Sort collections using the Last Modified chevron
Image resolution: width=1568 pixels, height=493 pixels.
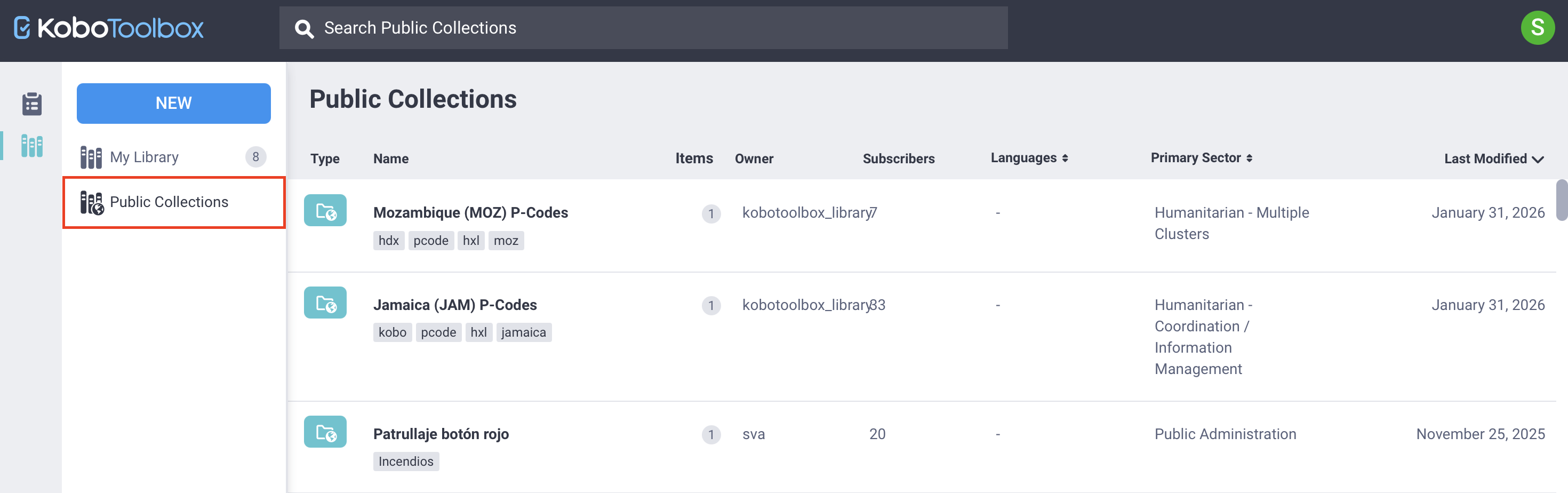click(1537, 159)
